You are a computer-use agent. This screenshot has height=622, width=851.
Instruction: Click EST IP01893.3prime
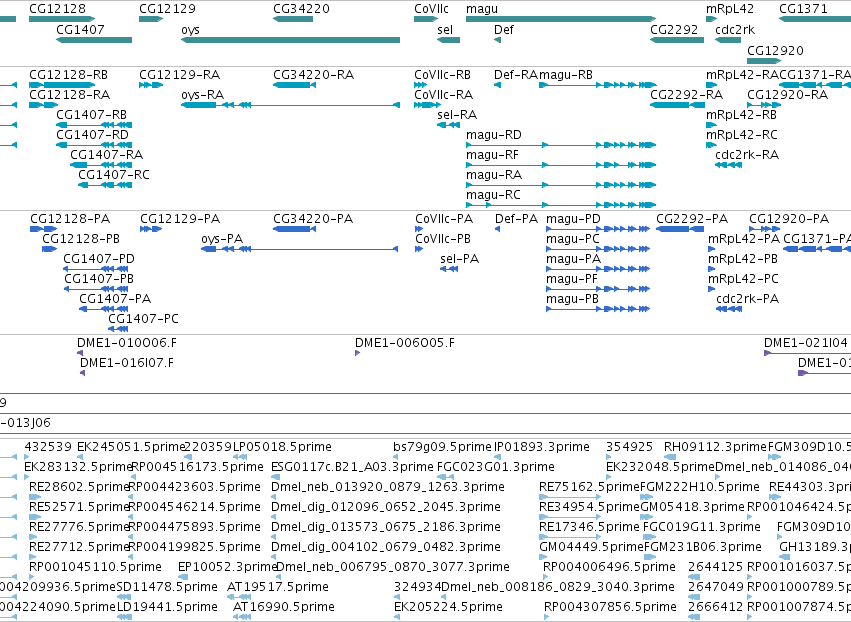[542, 447]
